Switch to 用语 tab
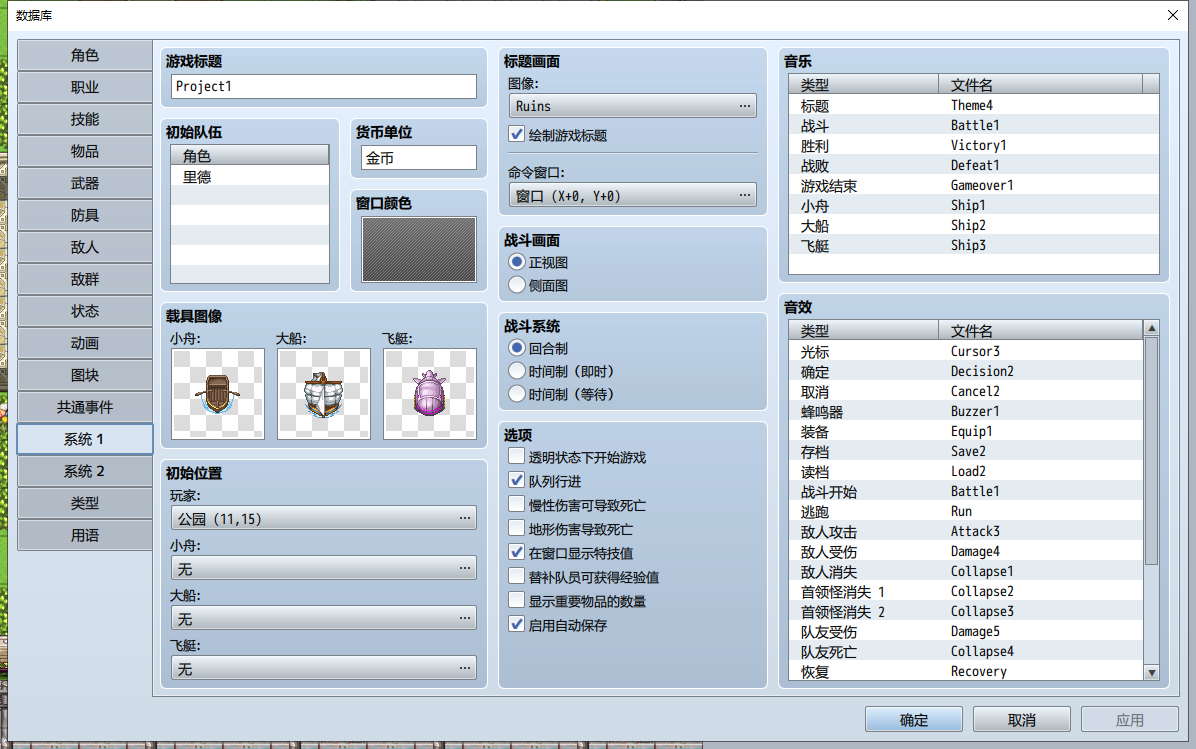The width and height of the screenshot is (1196, 749). 85,535
